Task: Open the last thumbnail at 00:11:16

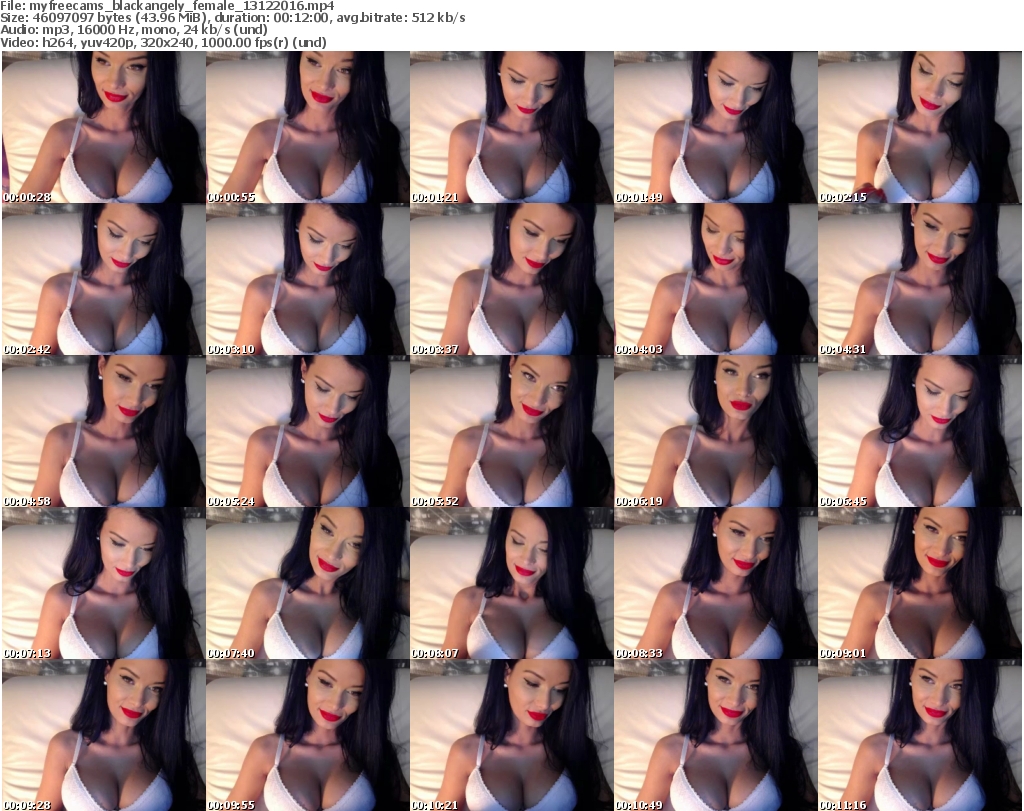Action: [920, 735]
